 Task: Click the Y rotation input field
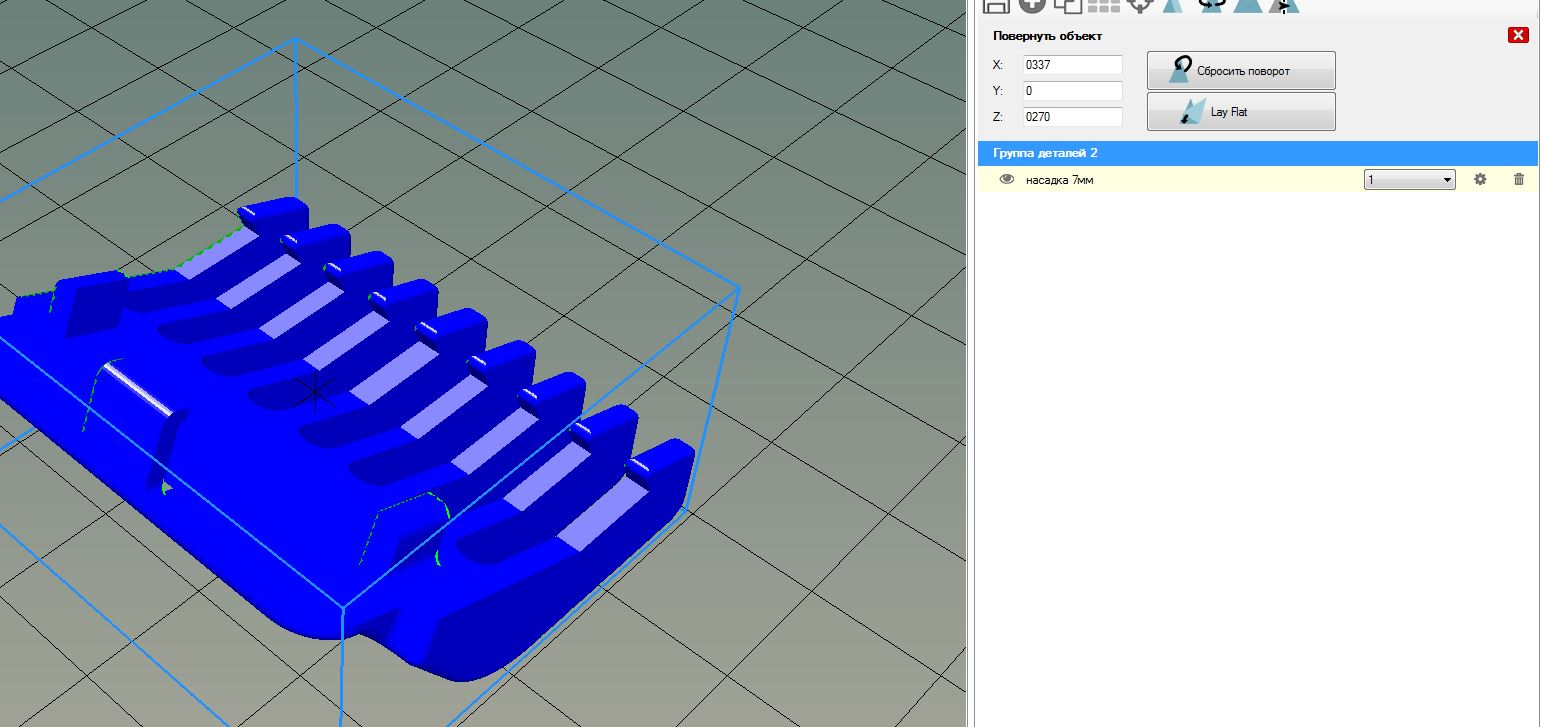1072,91
